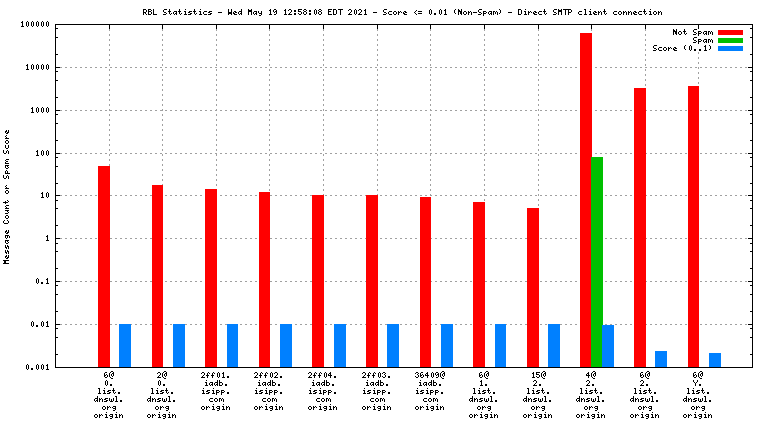The width and height of the screenshot is (768, 432).
Task: Click the blue score bar for 6@Y.list.dnswl.org
Action: (715, 359)
